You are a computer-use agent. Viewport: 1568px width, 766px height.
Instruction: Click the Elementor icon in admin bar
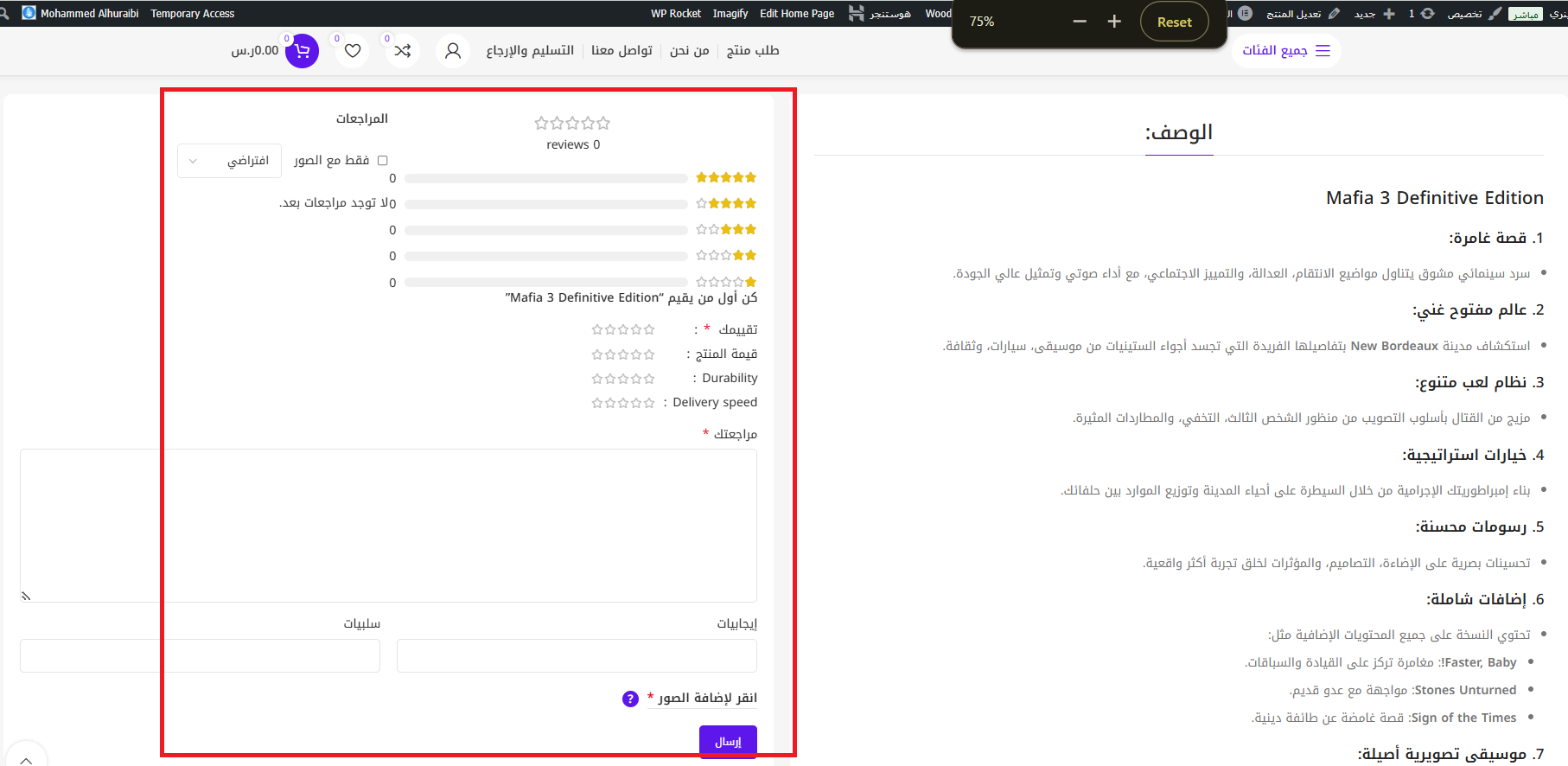[x=1245, y=13]
